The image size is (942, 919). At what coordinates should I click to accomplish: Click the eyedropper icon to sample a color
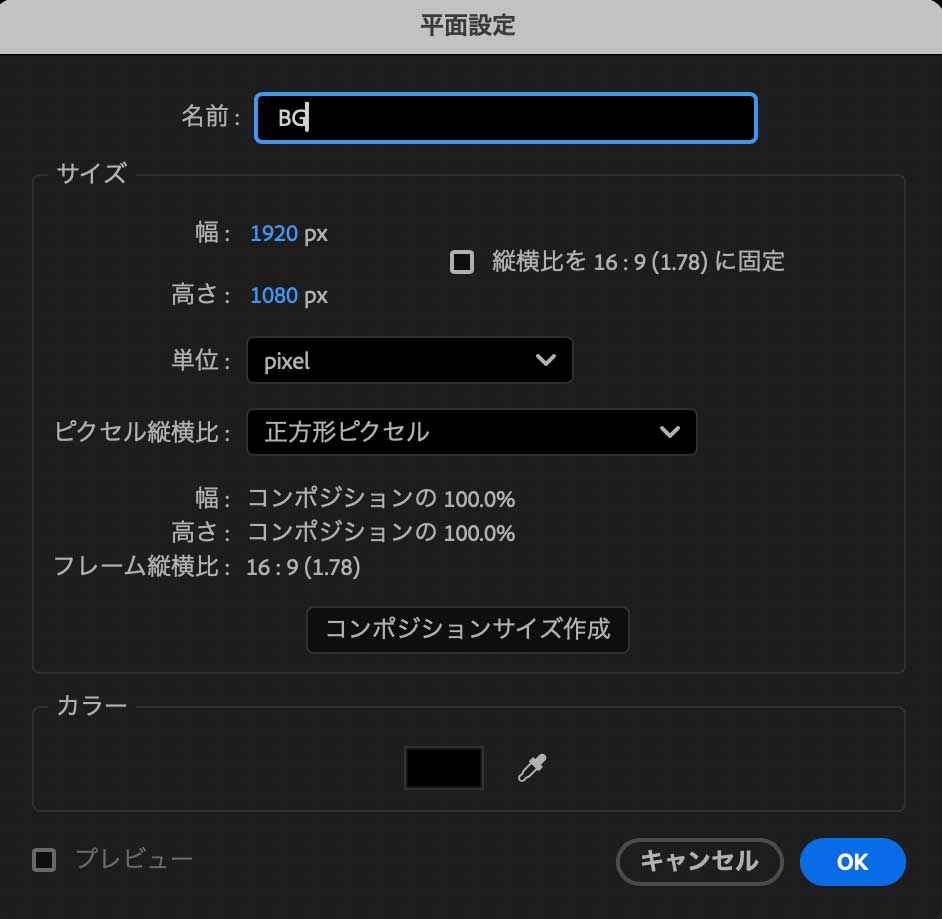point(531,766)
